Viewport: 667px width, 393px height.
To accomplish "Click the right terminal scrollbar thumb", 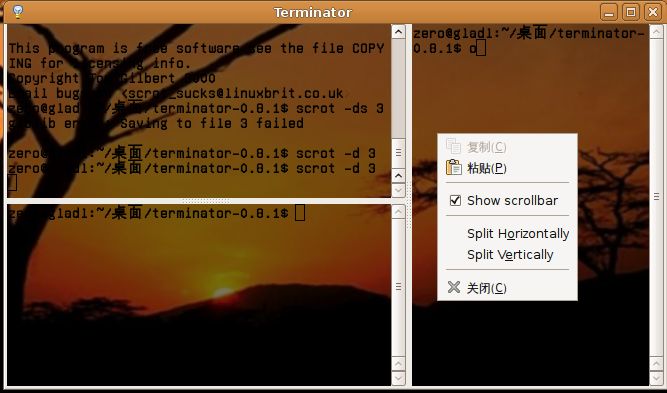I will pyautogui.click(x=657, y=196).
